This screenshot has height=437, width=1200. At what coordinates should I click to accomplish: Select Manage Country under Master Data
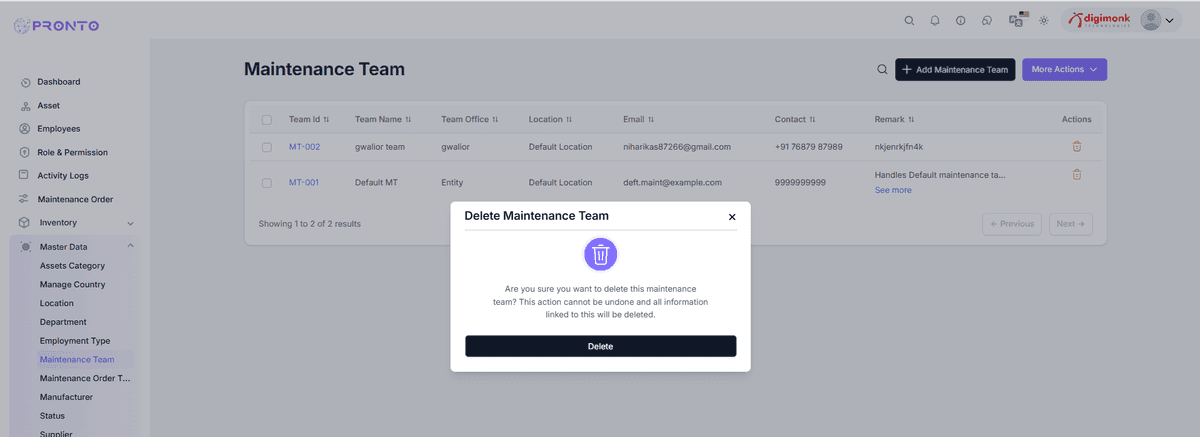coord(73,285)
